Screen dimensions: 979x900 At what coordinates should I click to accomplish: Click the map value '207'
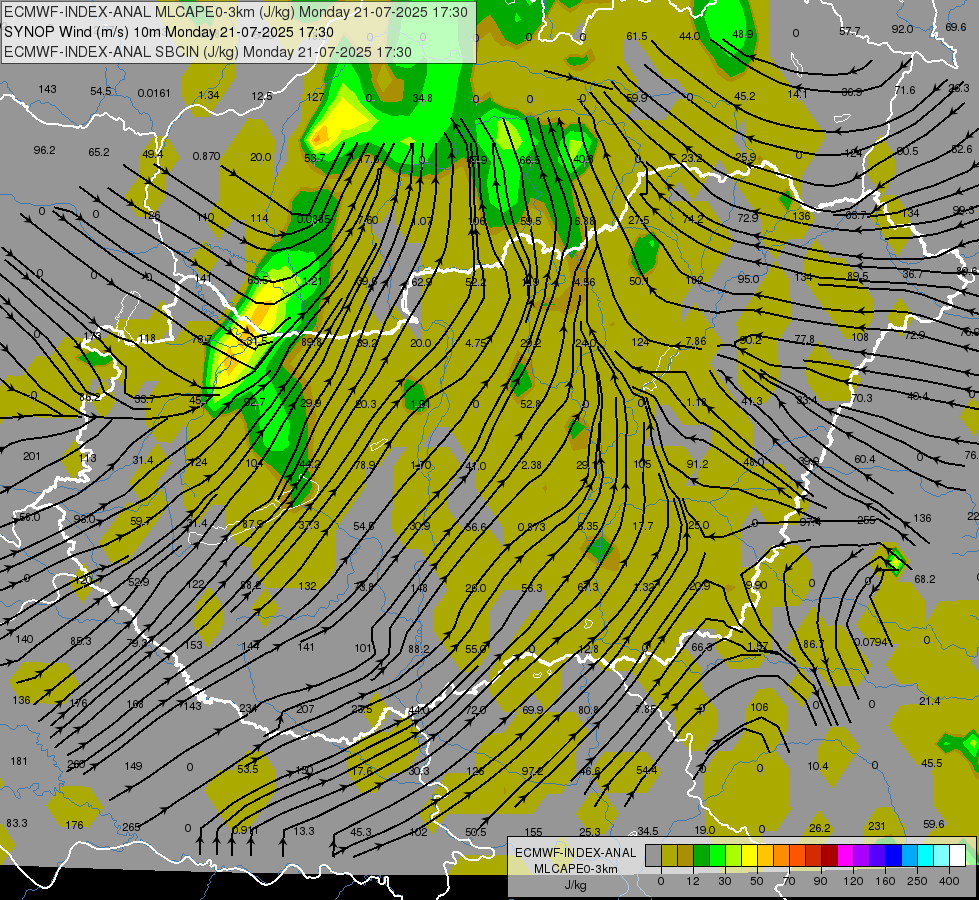click(x=305, y=709)
